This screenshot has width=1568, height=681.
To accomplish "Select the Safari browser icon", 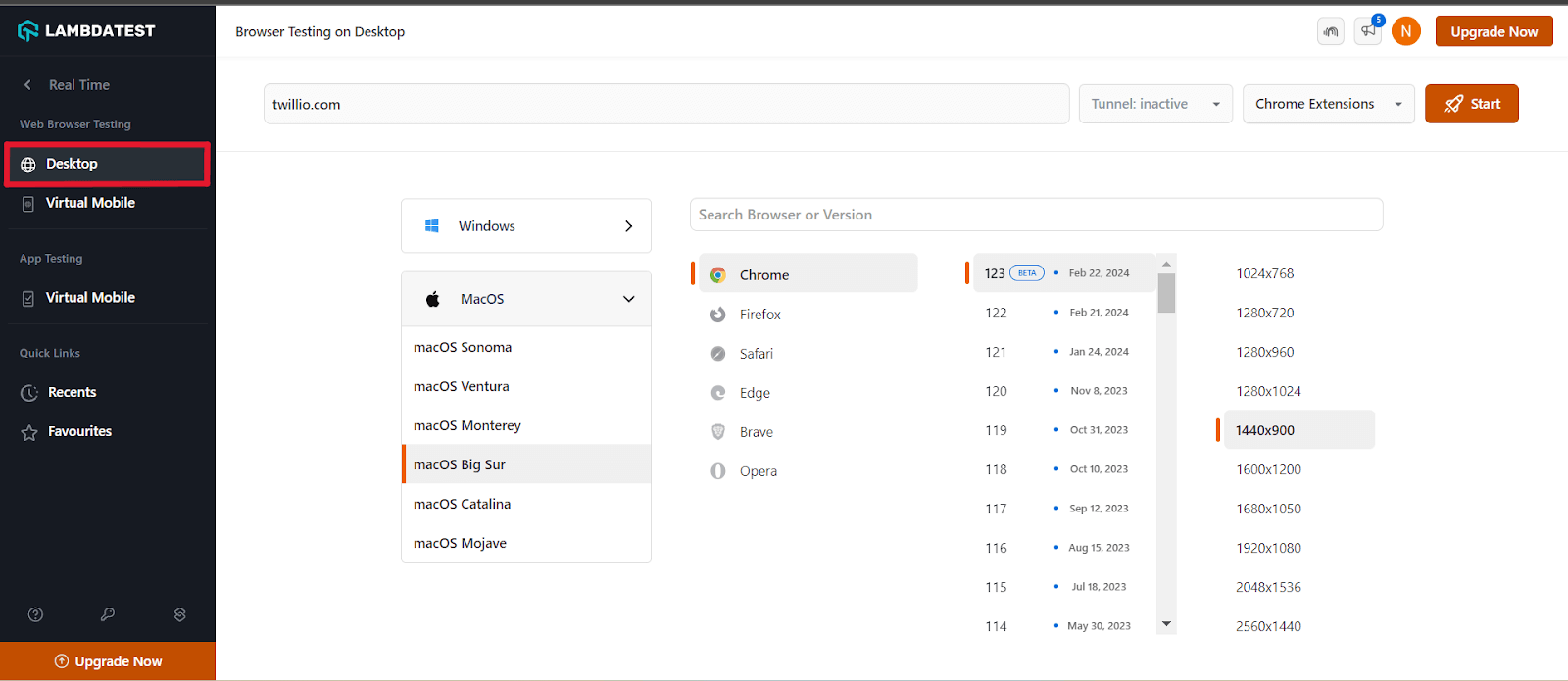I will [718, 354].
